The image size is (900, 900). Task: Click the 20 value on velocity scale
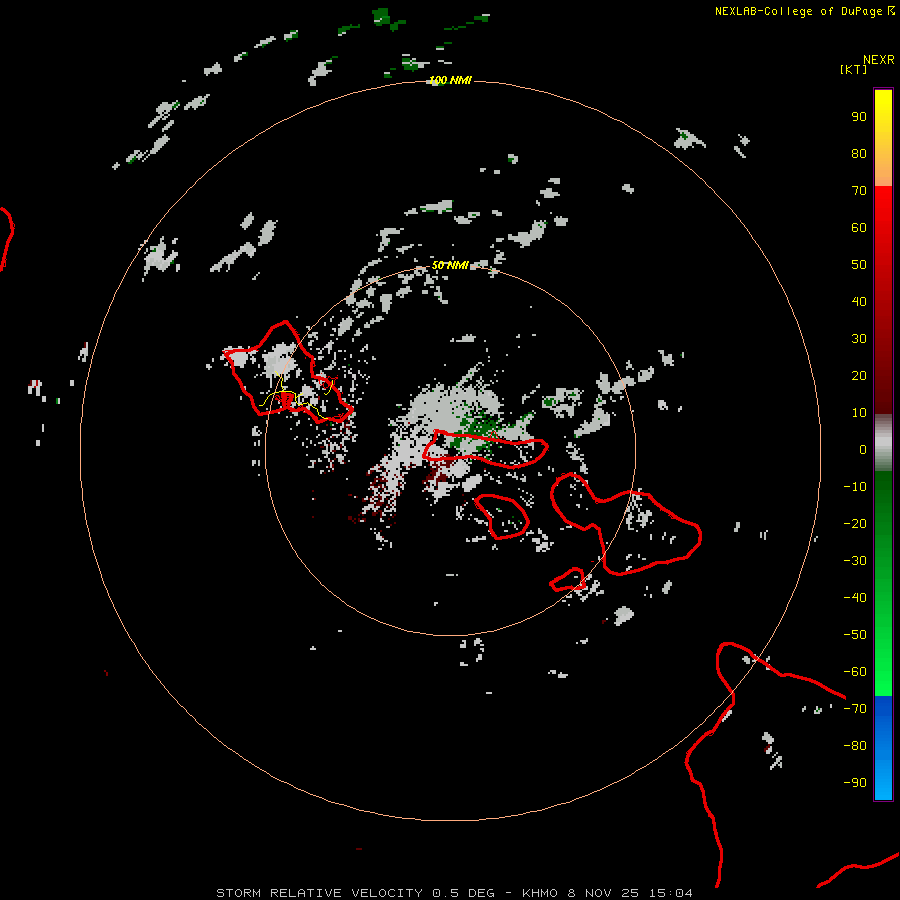click(x=859, y=376)
